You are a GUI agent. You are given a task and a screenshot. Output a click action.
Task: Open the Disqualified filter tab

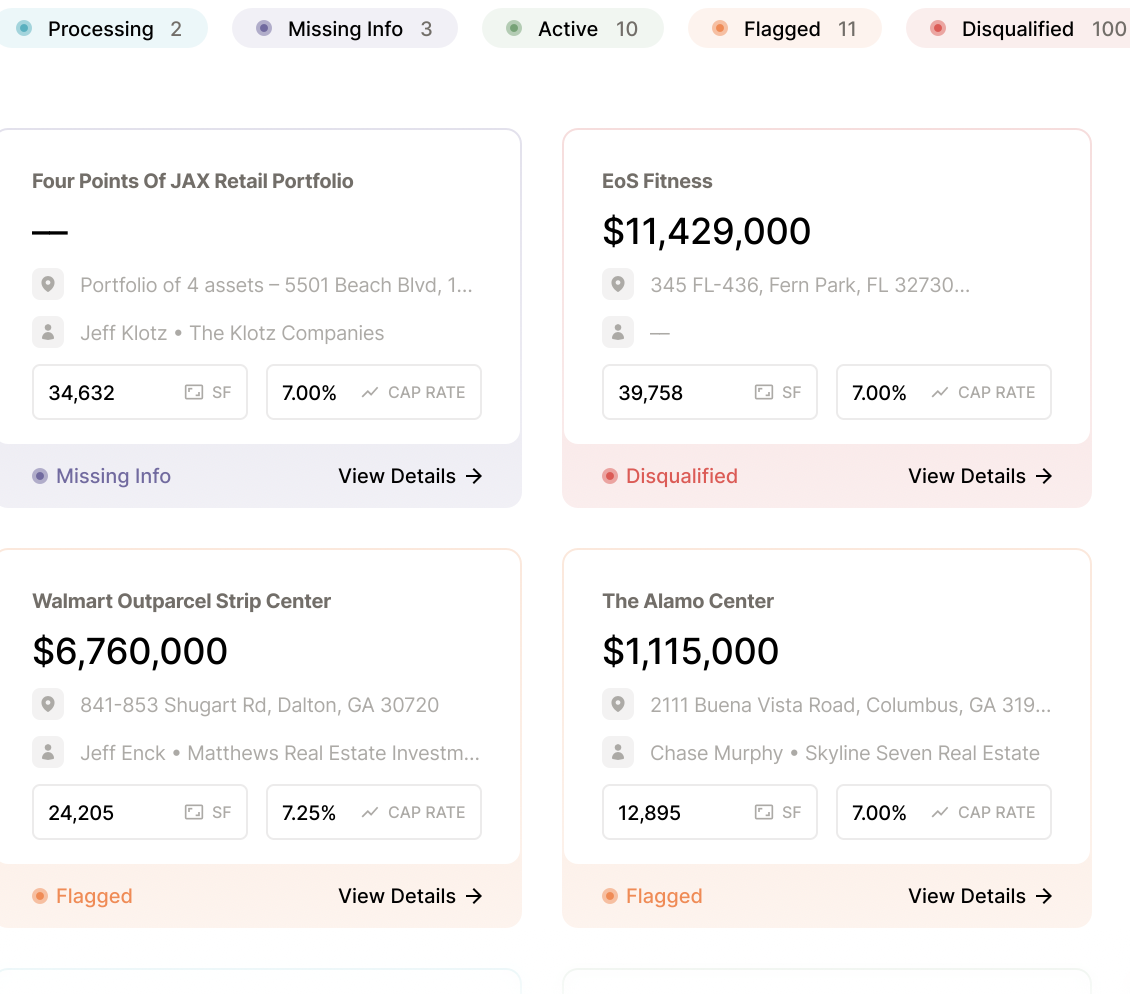[1020, 29]
